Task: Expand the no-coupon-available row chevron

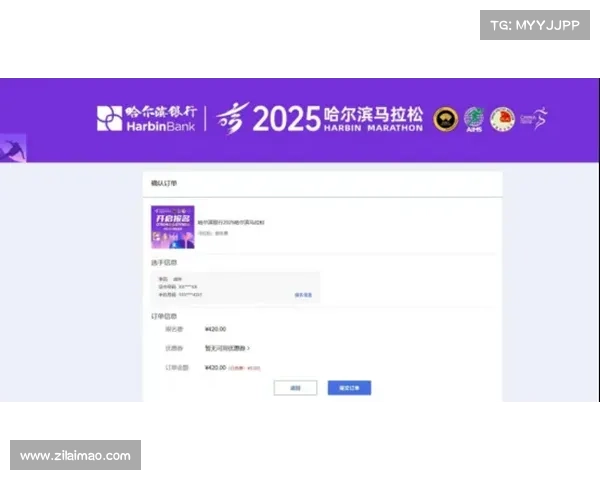Action: point(249,348)
